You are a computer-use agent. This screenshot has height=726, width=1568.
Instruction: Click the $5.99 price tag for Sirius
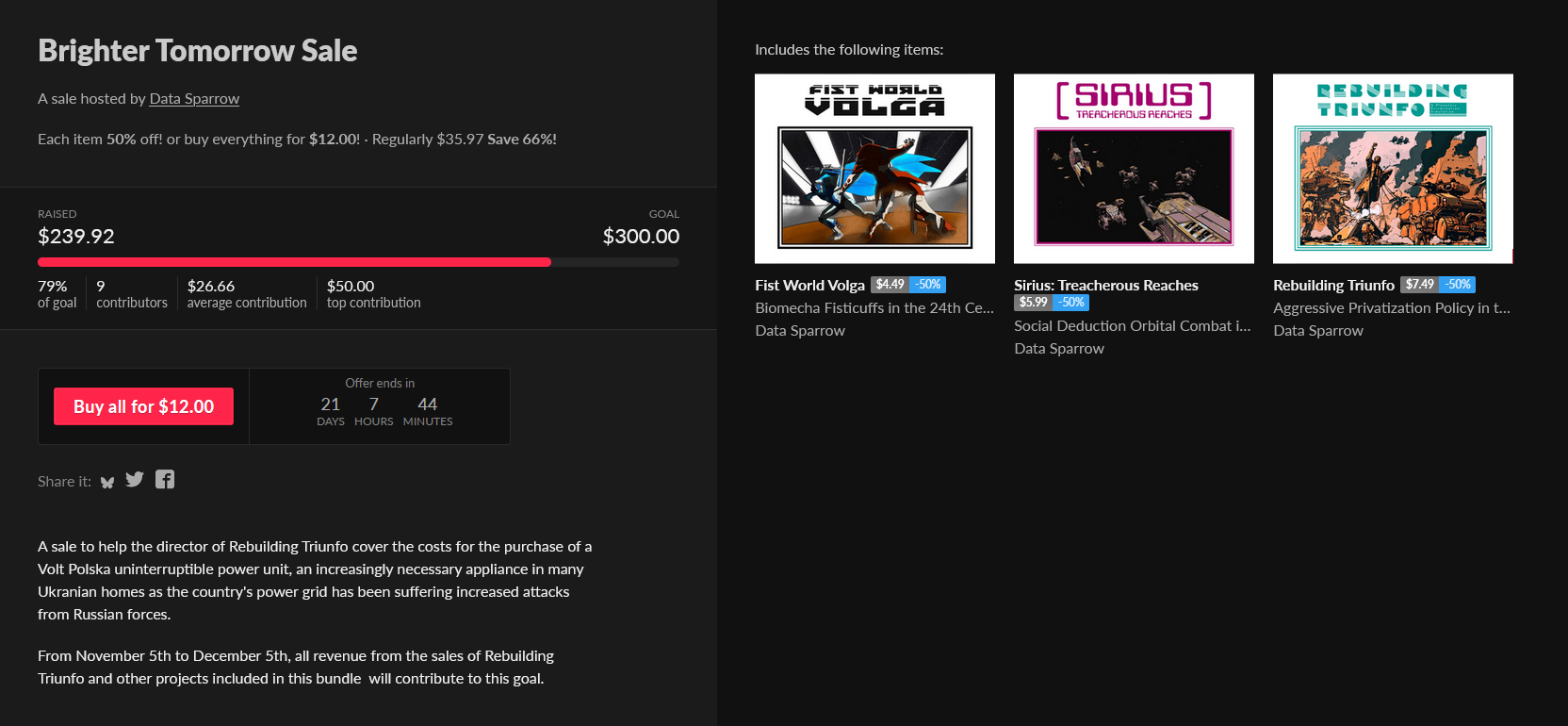pyautogui.click(x=1033, y=303)
